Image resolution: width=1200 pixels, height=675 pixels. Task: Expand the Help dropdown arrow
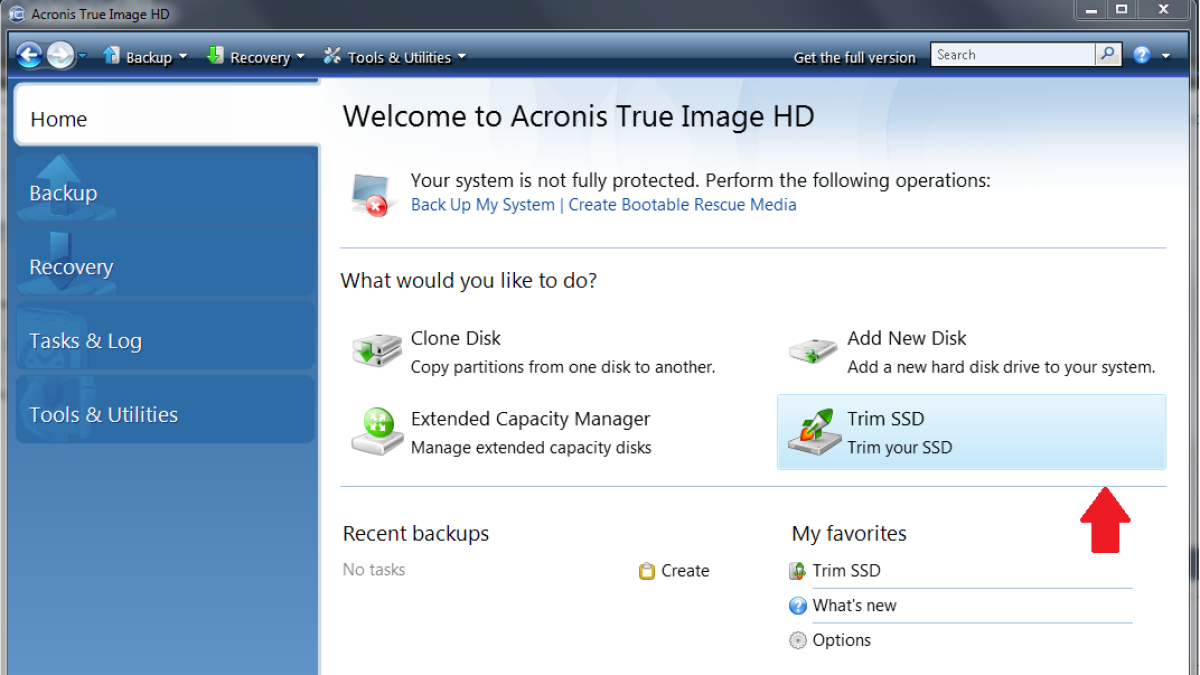pos(1165,57)
